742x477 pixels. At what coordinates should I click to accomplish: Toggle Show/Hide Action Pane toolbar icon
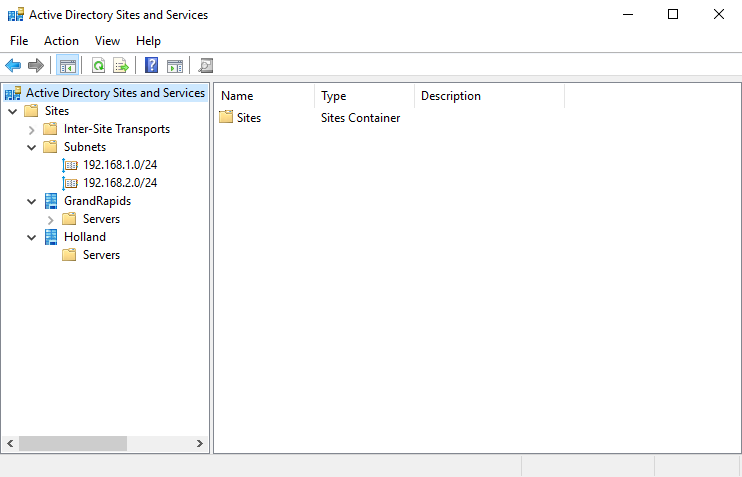pyautogui.click(x=175, y=66)
